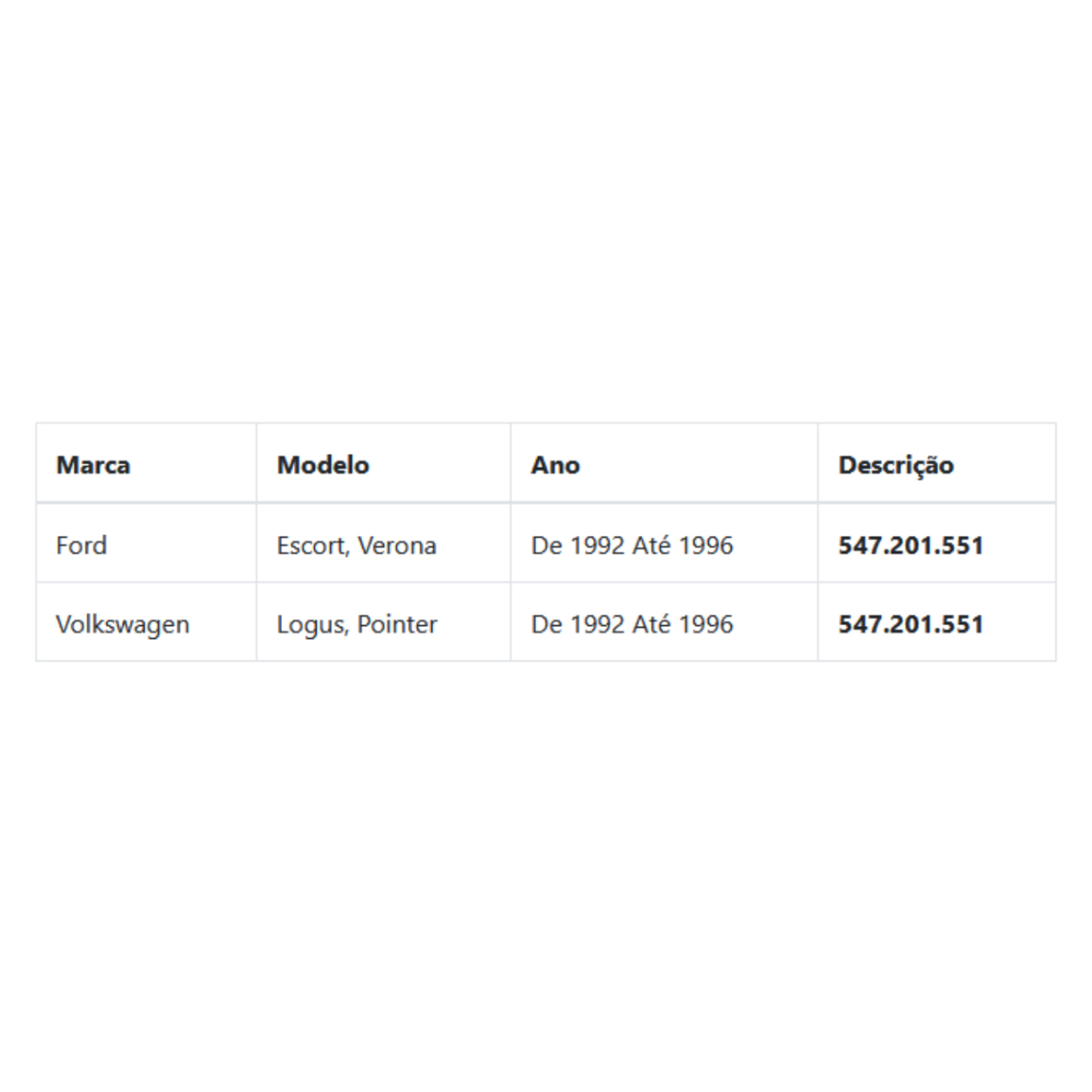Screen dimensions: 1092x1092
Task: Click the word Até in Ford row
Action: (652, 545)
